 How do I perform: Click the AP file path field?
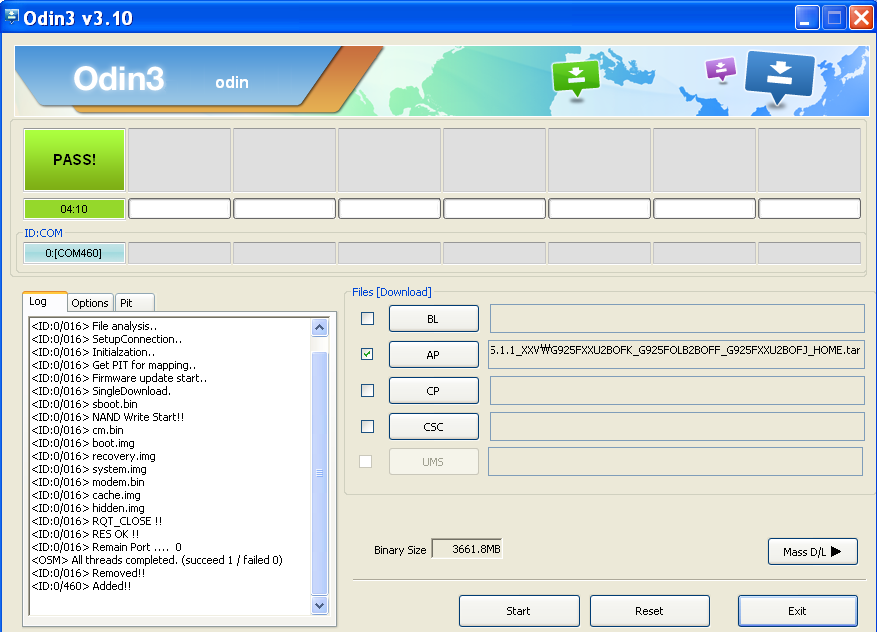pos(676,354)
